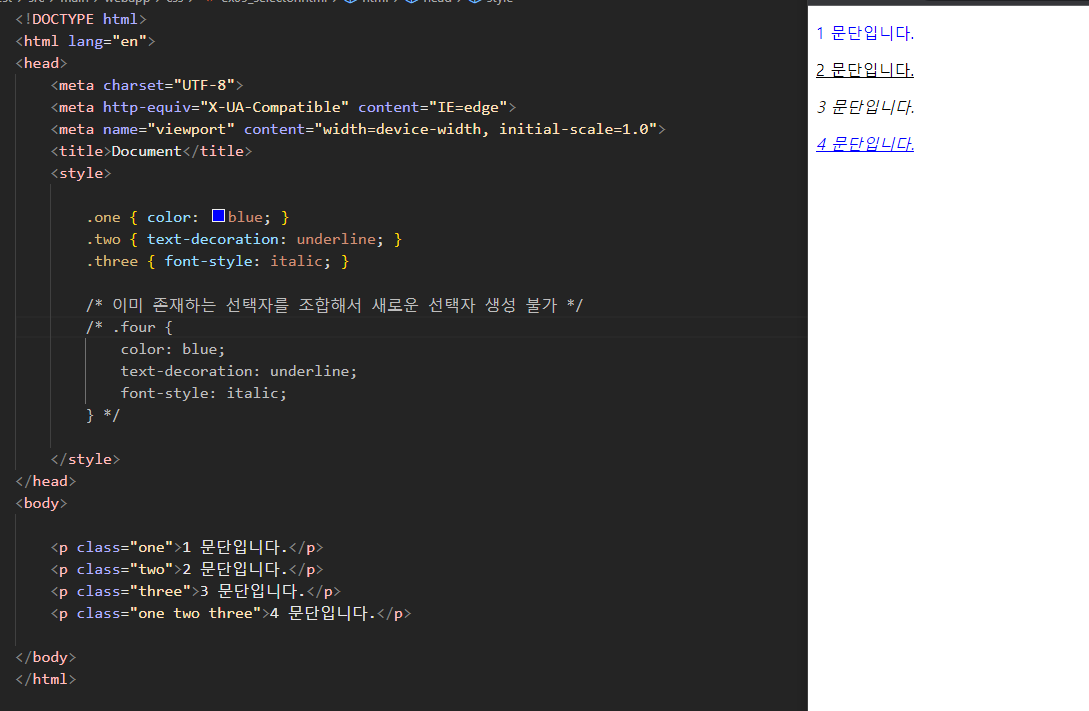1089x711 pixels.
Task: Click the underline value in .two rule
Action: [x=336, y=240]
